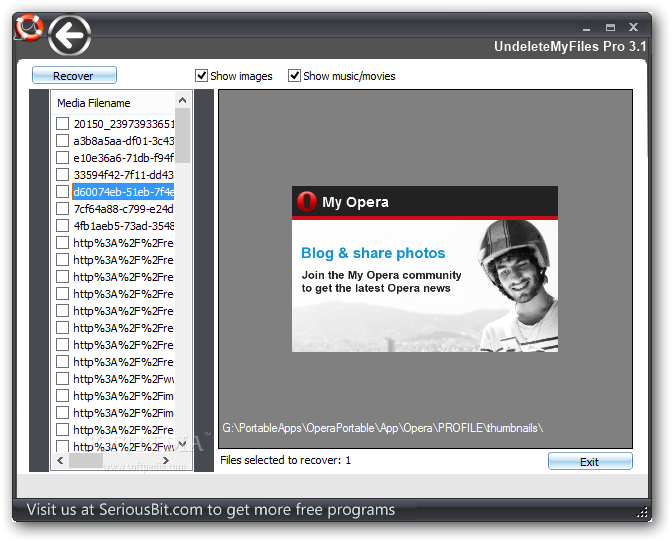Image resolution: width=672 pixels, height=542 pixels.
Task: Select the a3b8a5aa-df01-3c43 filename
Action: click(x=123, y=141)
